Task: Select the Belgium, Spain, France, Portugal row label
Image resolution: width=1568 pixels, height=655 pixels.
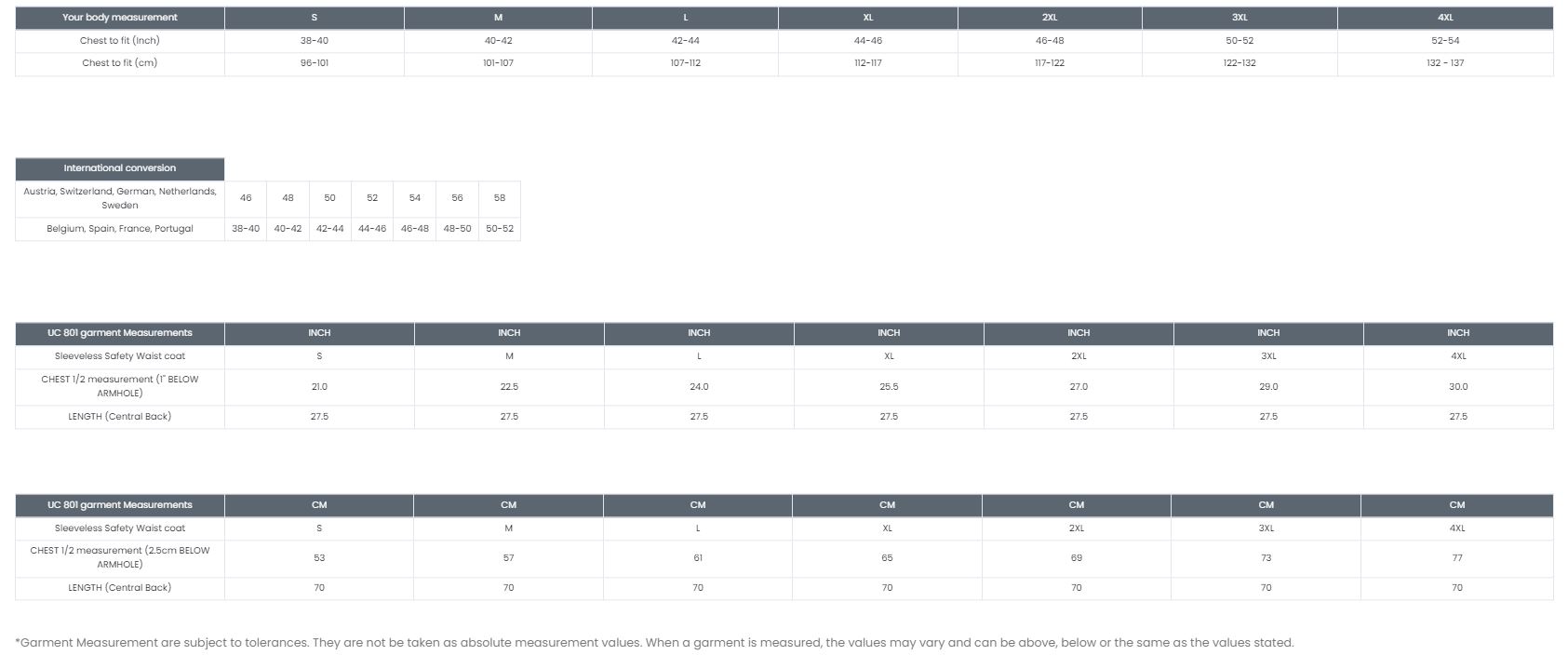Action: point(120,229)
